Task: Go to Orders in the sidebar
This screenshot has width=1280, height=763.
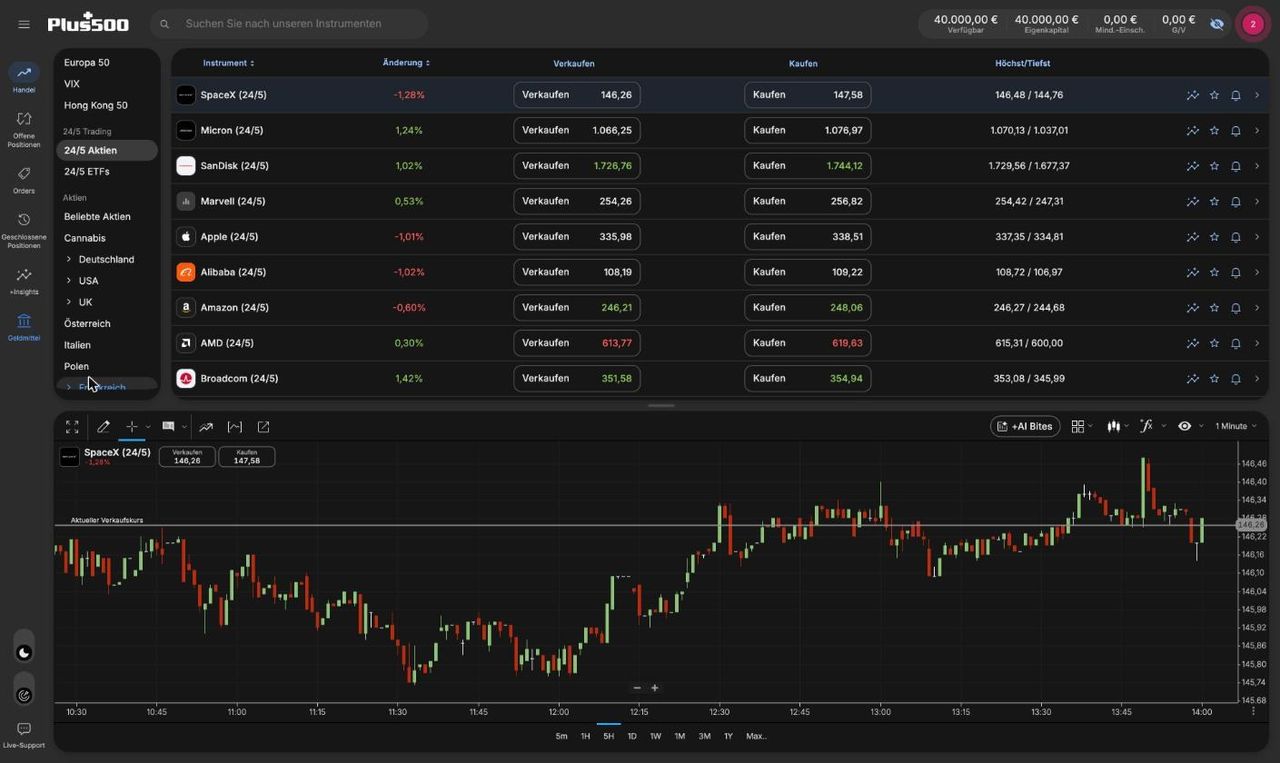Action: click(x=24, y=180)
